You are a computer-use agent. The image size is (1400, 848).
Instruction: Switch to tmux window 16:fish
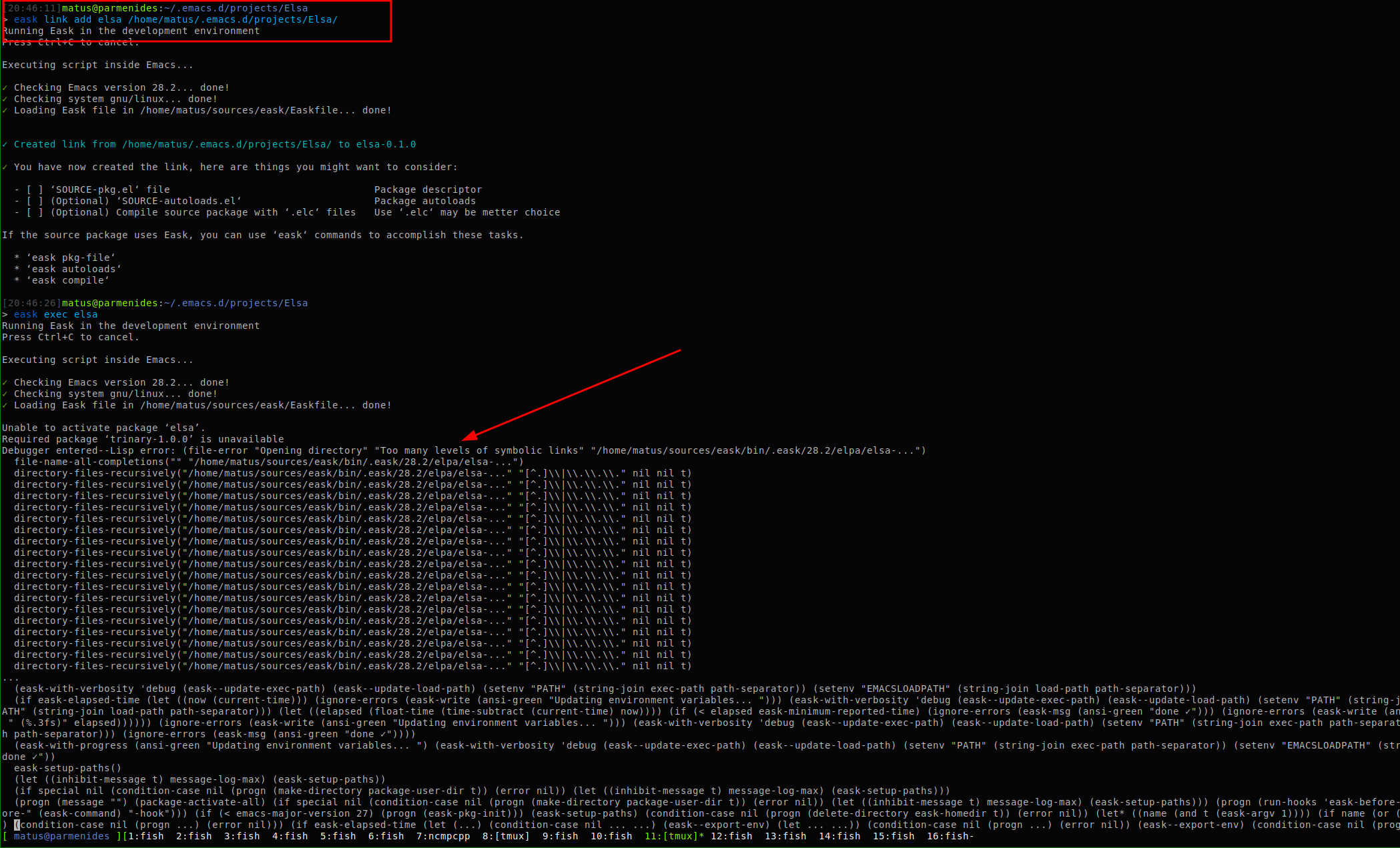point(950,836)
